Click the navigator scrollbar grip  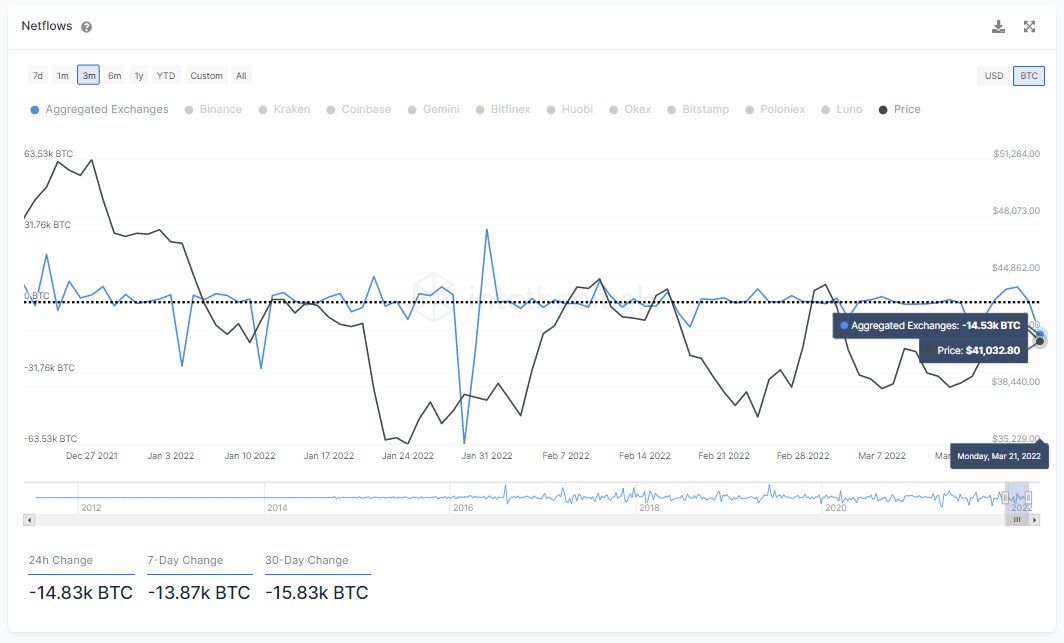[1016, 520]
